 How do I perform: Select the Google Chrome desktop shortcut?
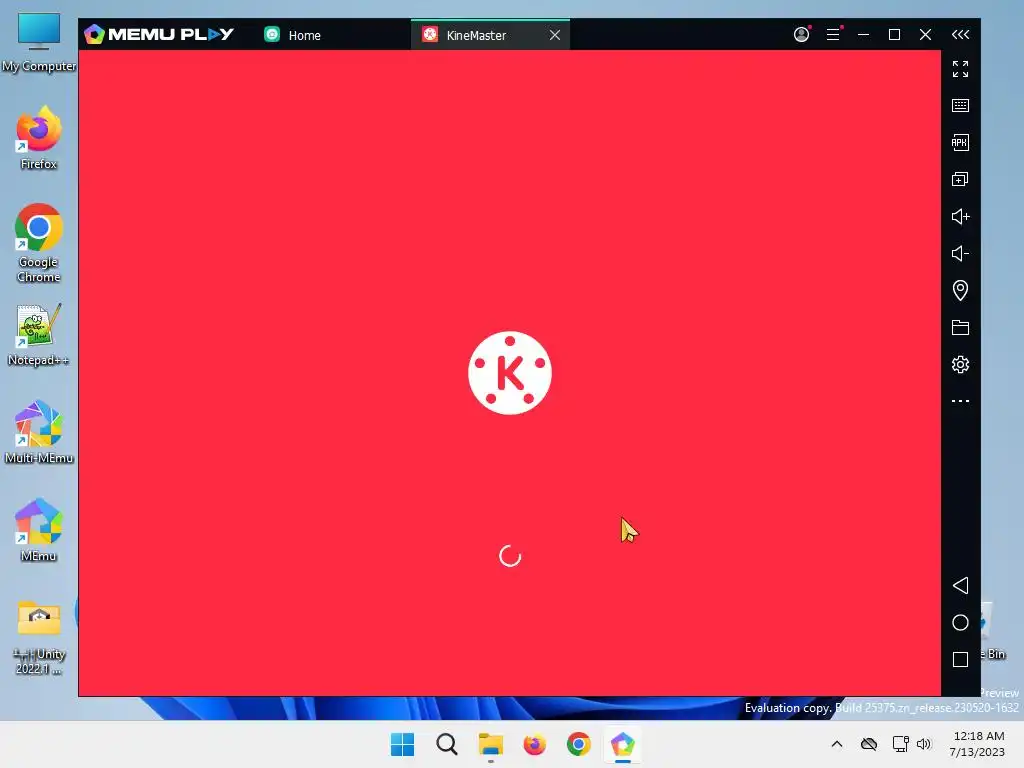pos(39,243)
